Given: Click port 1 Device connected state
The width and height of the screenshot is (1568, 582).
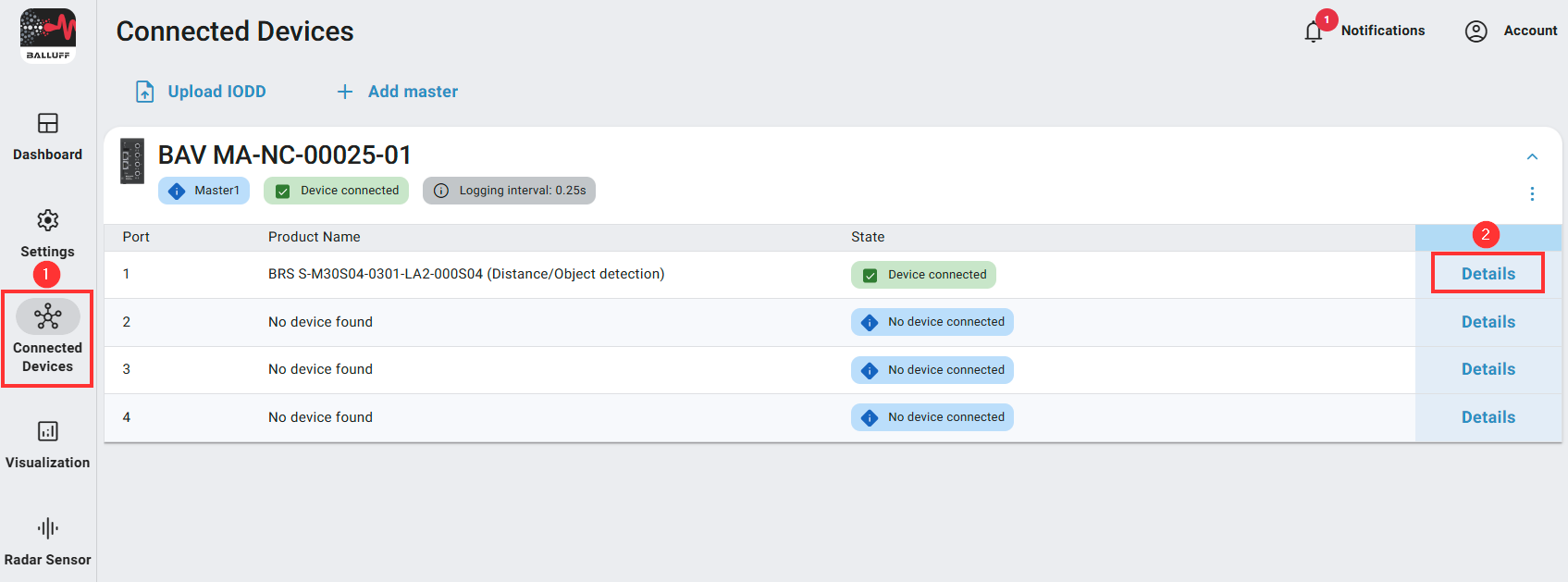Looking at the screenshot, I should pos(923,275).
